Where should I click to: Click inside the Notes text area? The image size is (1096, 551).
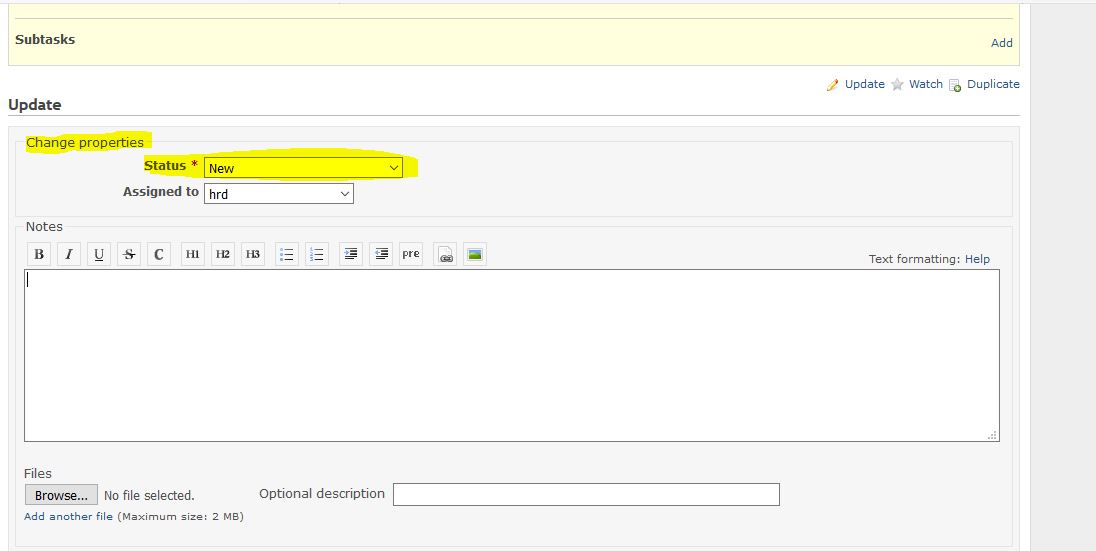coord(512,355)
